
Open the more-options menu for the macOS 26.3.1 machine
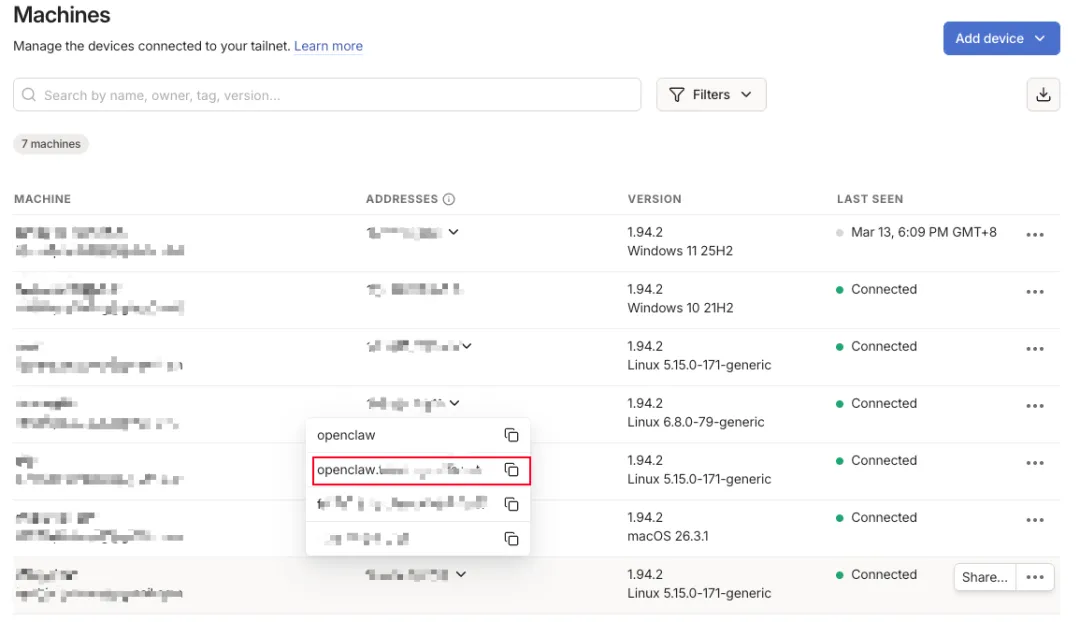[x=1035, y=519]
